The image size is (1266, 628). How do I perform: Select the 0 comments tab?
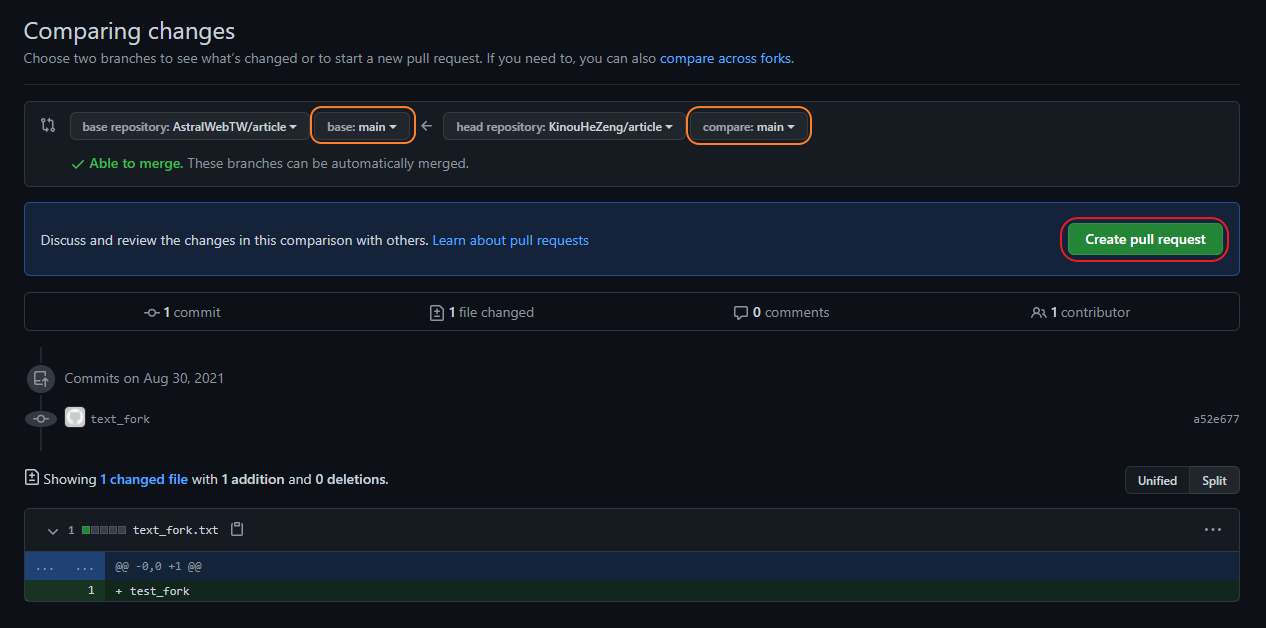pos(781,312)
